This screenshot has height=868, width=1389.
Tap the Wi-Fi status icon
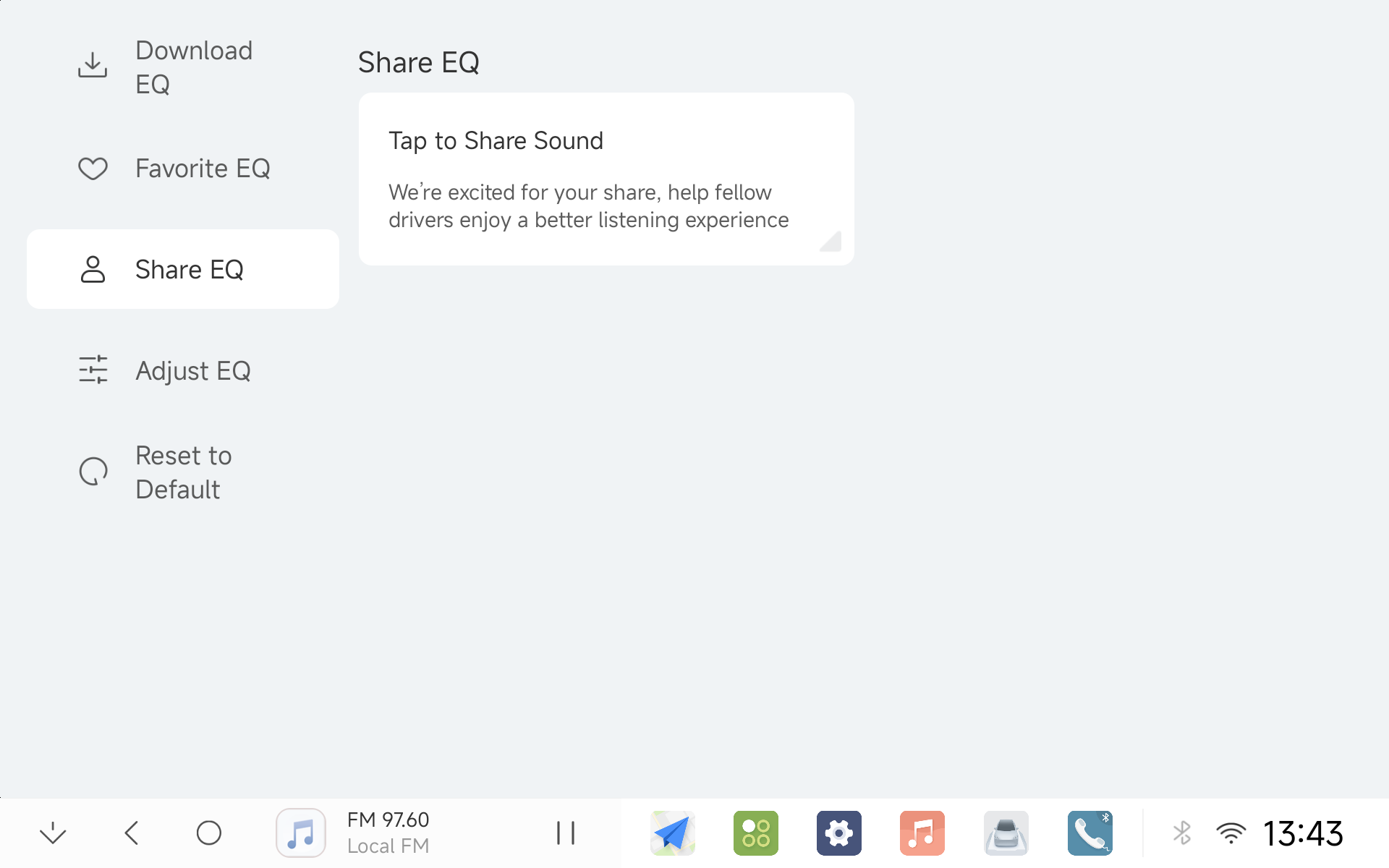pos(1231,833)
